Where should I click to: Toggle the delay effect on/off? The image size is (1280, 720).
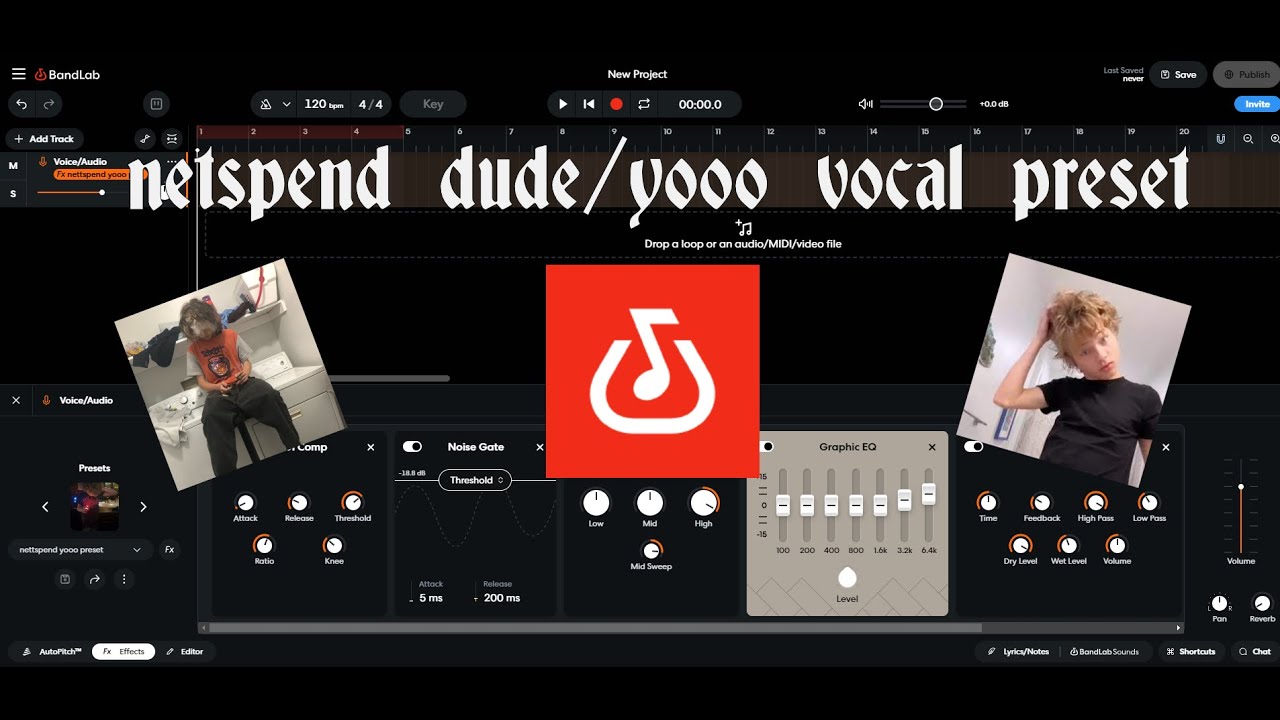(x=973, y=447)
